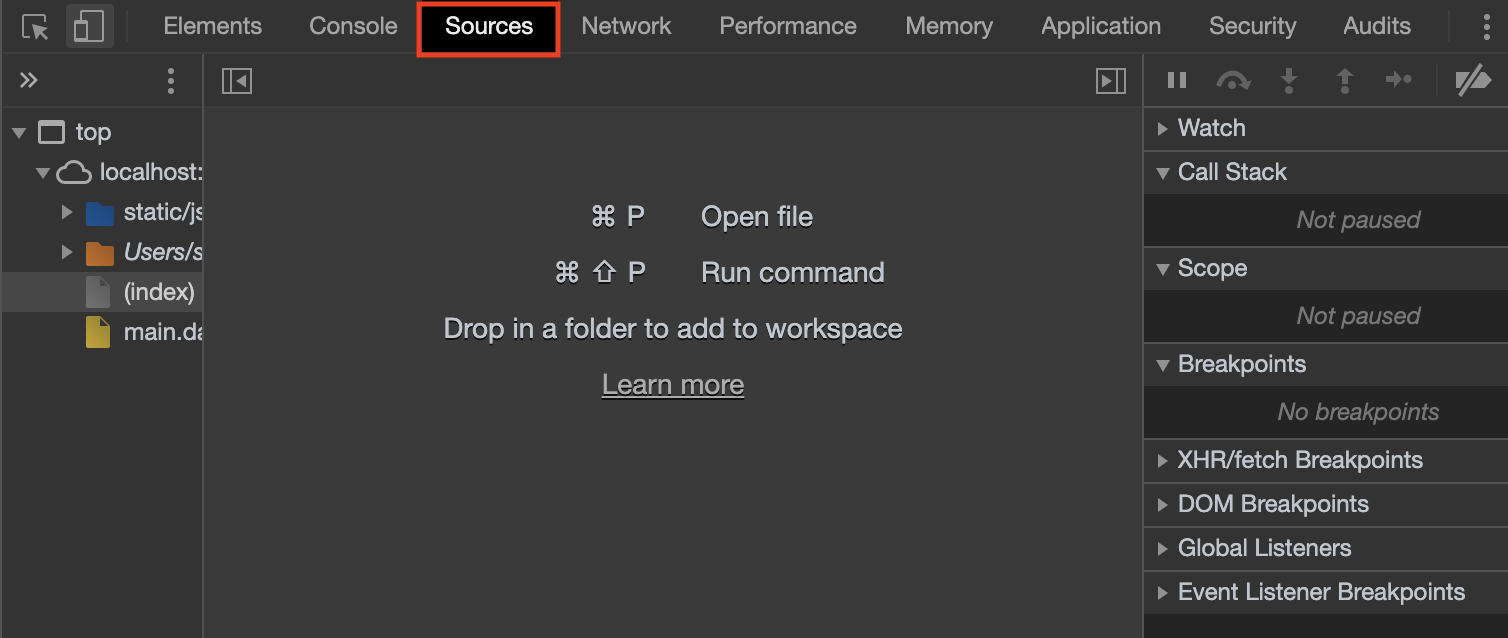
Task: Open the navigator's three-dot options menu
Action: click(x=171, y=80)
